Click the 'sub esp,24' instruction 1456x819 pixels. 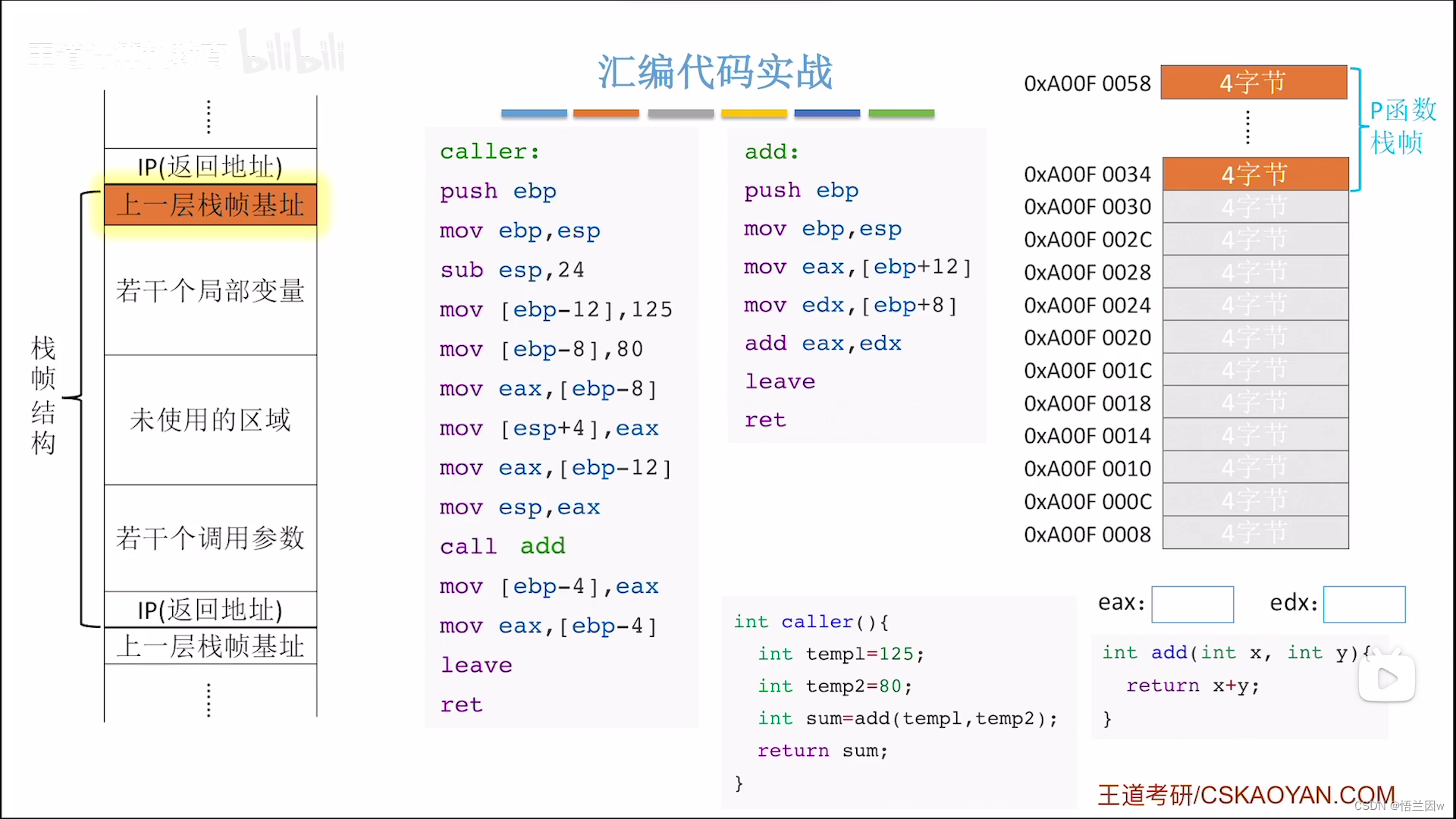[512, 270]
